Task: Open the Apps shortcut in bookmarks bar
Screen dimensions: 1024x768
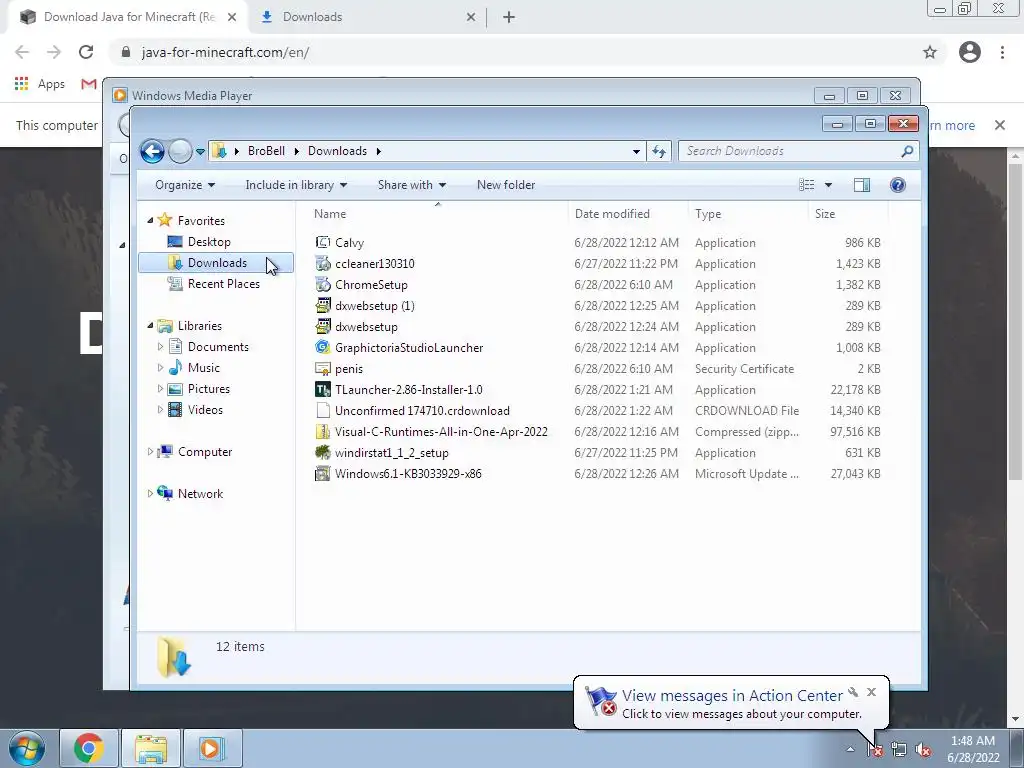Action: coord(40,84)
